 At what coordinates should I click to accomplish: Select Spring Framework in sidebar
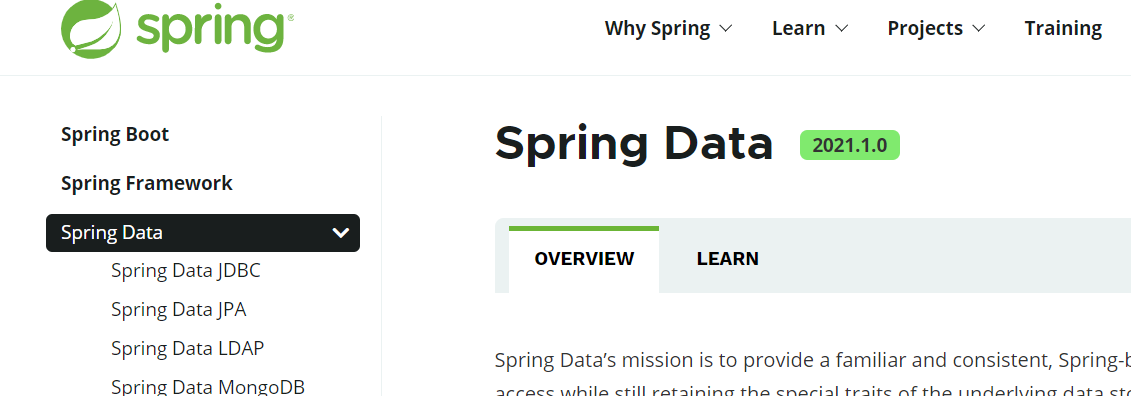click(x=146, y=183)
